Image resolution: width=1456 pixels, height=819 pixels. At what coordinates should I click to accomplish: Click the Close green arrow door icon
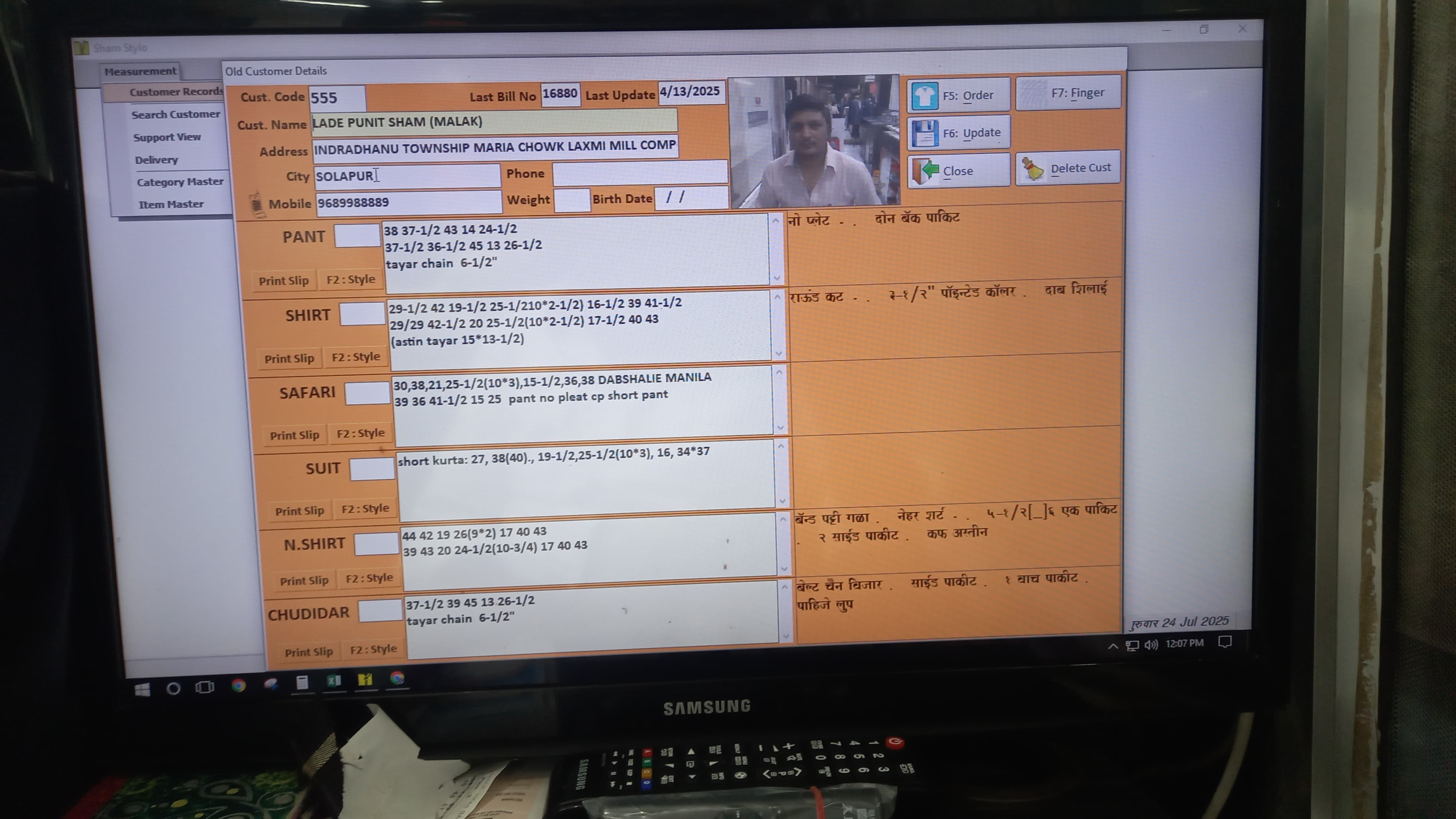click(926, 171)
